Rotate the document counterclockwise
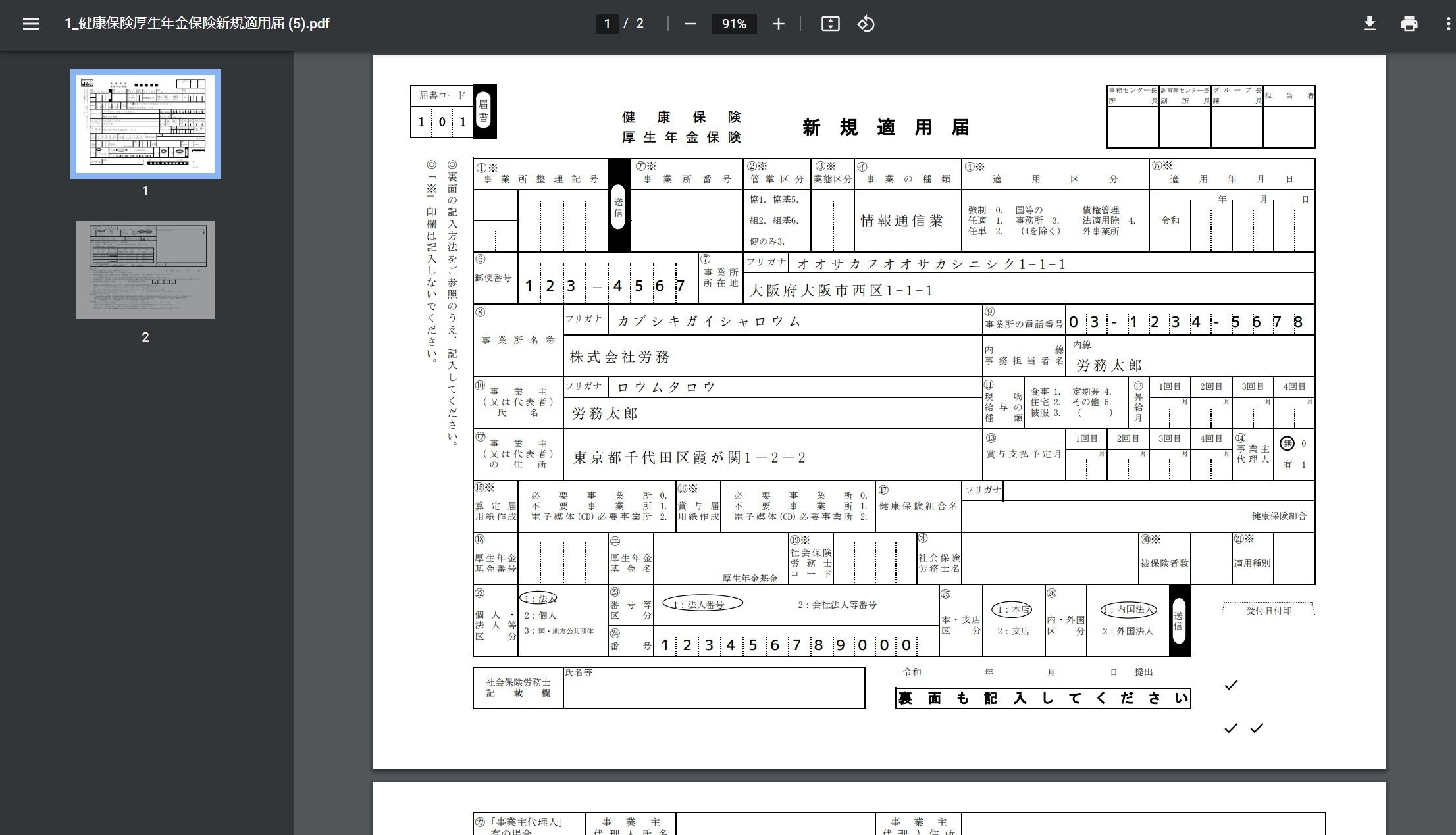 (866, 24)
